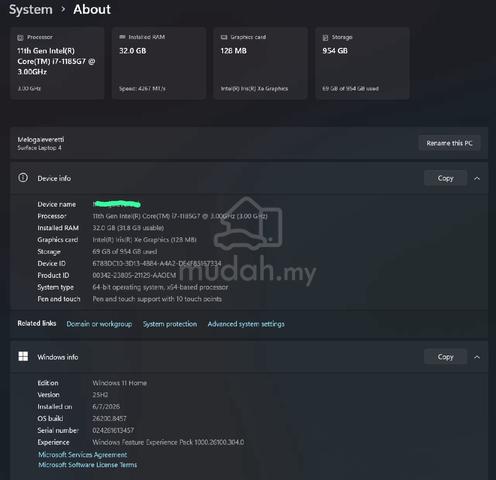
Task: Open Microsoft Software License Terms link
Action: 88,465
